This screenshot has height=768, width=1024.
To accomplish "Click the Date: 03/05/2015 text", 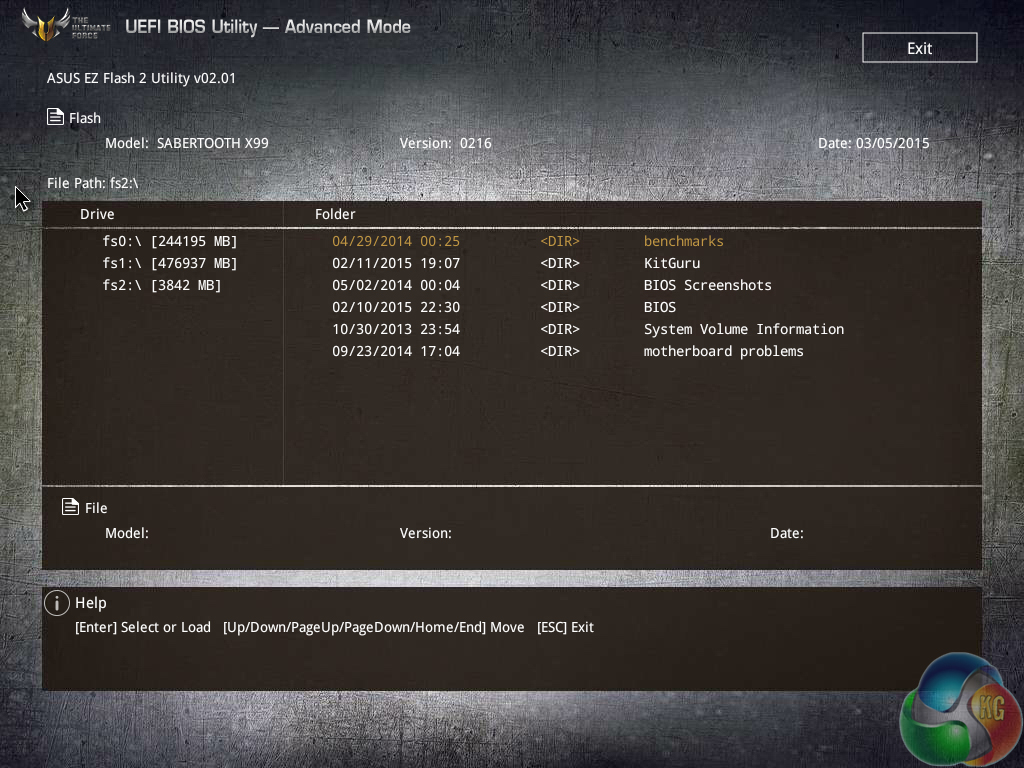I will point(873,143).
